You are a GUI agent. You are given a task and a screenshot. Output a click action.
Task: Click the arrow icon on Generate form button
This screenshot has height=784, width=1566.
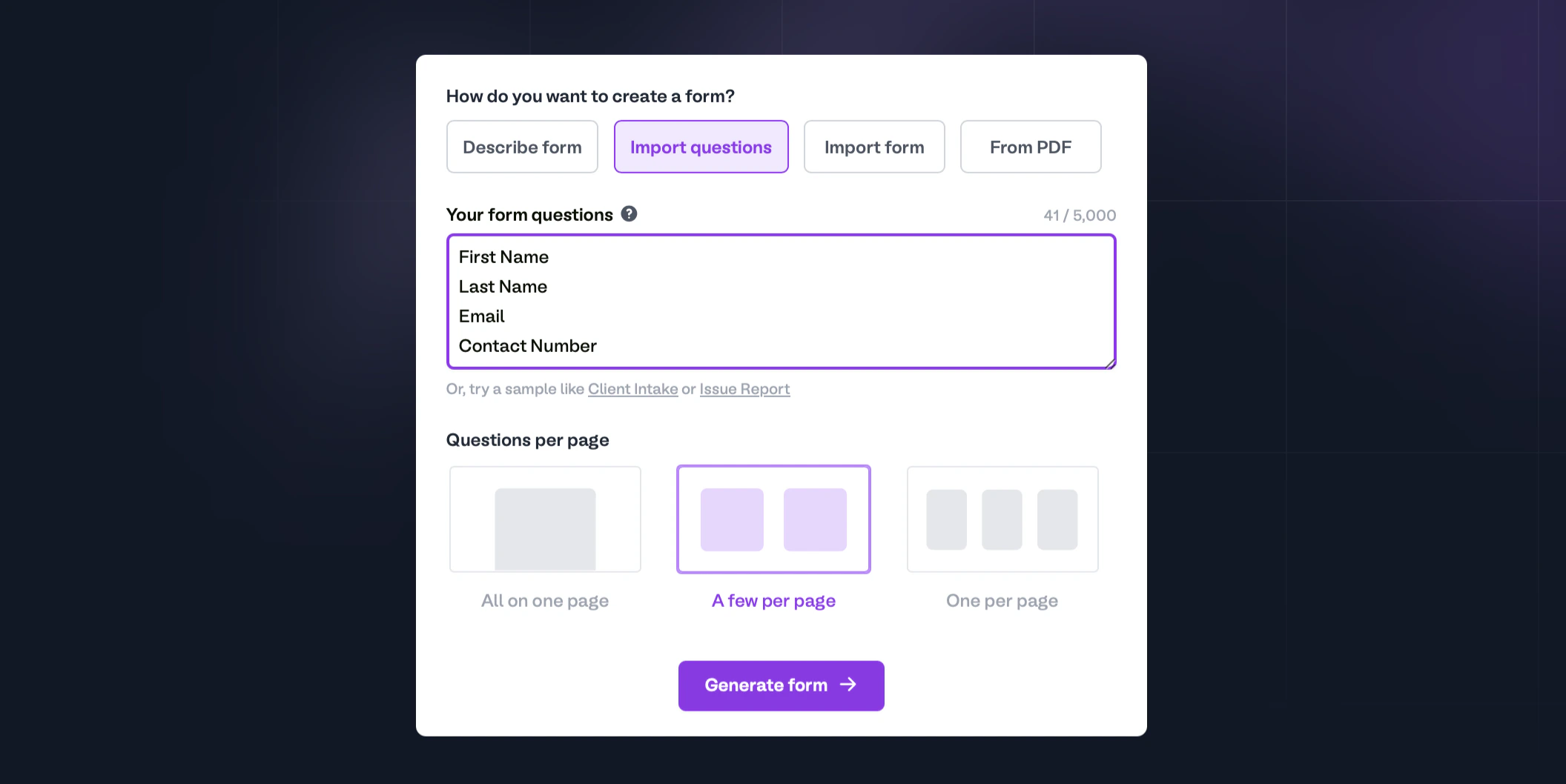(x=849, y=685)
